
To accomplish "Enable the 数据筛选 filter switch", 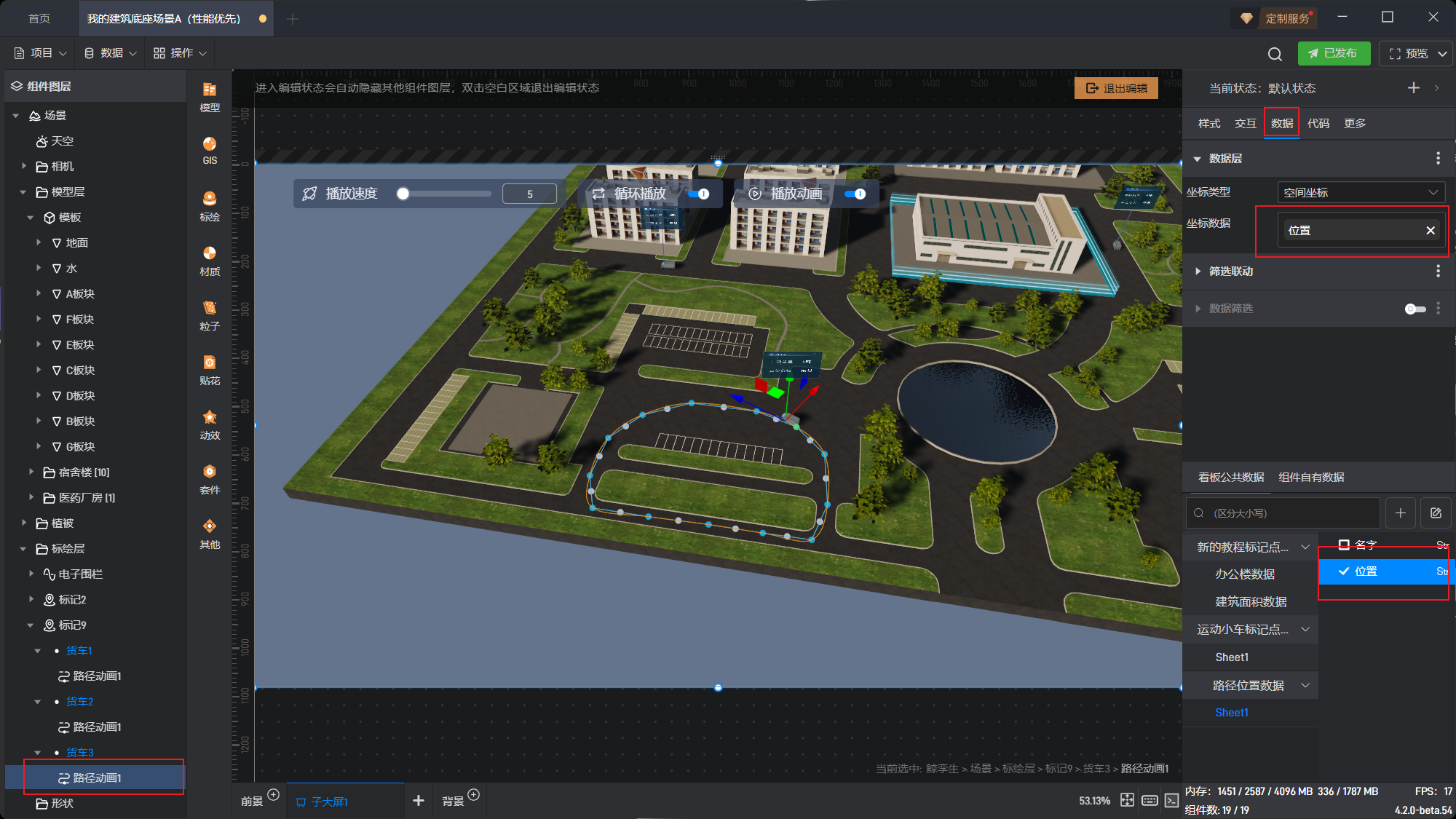I will pyautogui.click(x=1415, y=309).
